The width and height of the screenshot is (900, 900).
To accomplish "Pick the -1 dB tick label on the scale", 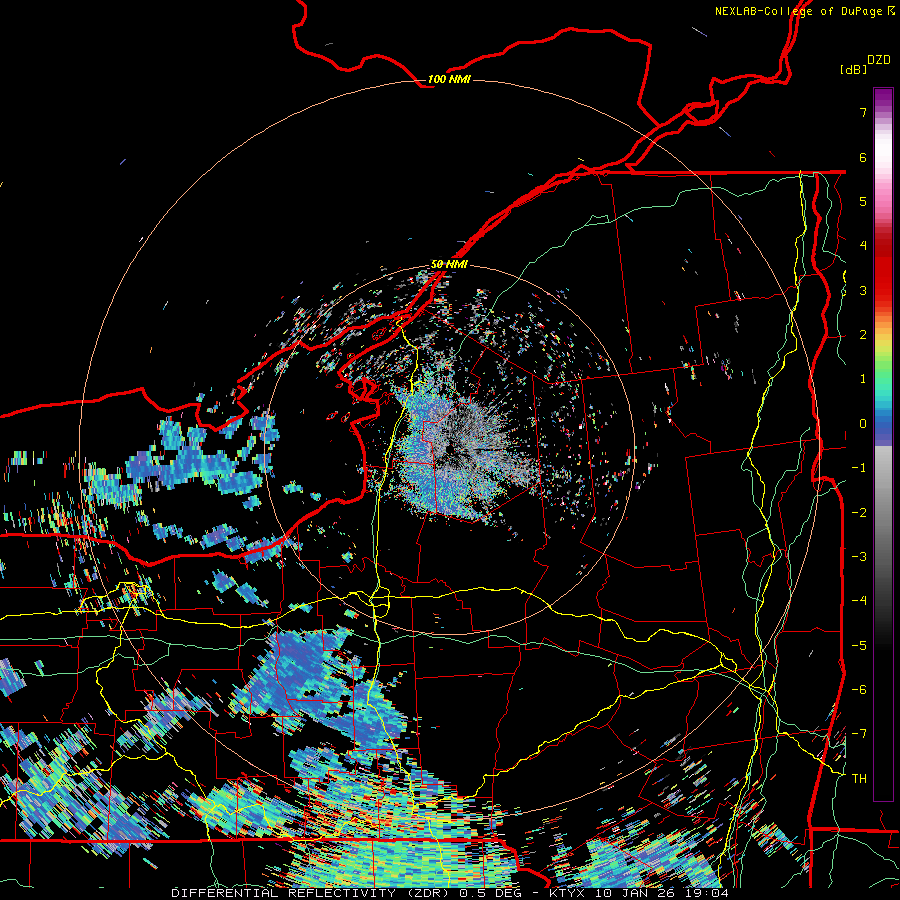I will pos(859,468).
